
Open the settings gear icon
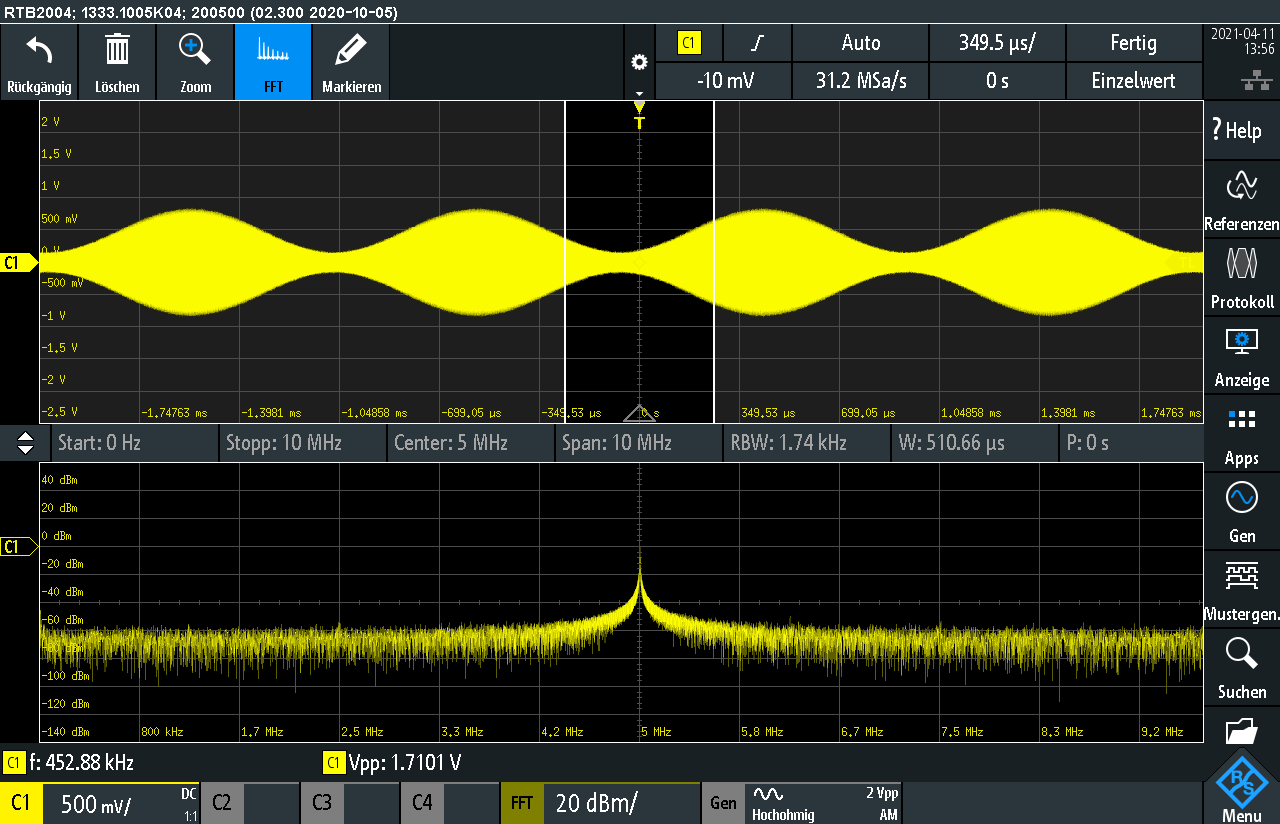click(x=639, y=62)
